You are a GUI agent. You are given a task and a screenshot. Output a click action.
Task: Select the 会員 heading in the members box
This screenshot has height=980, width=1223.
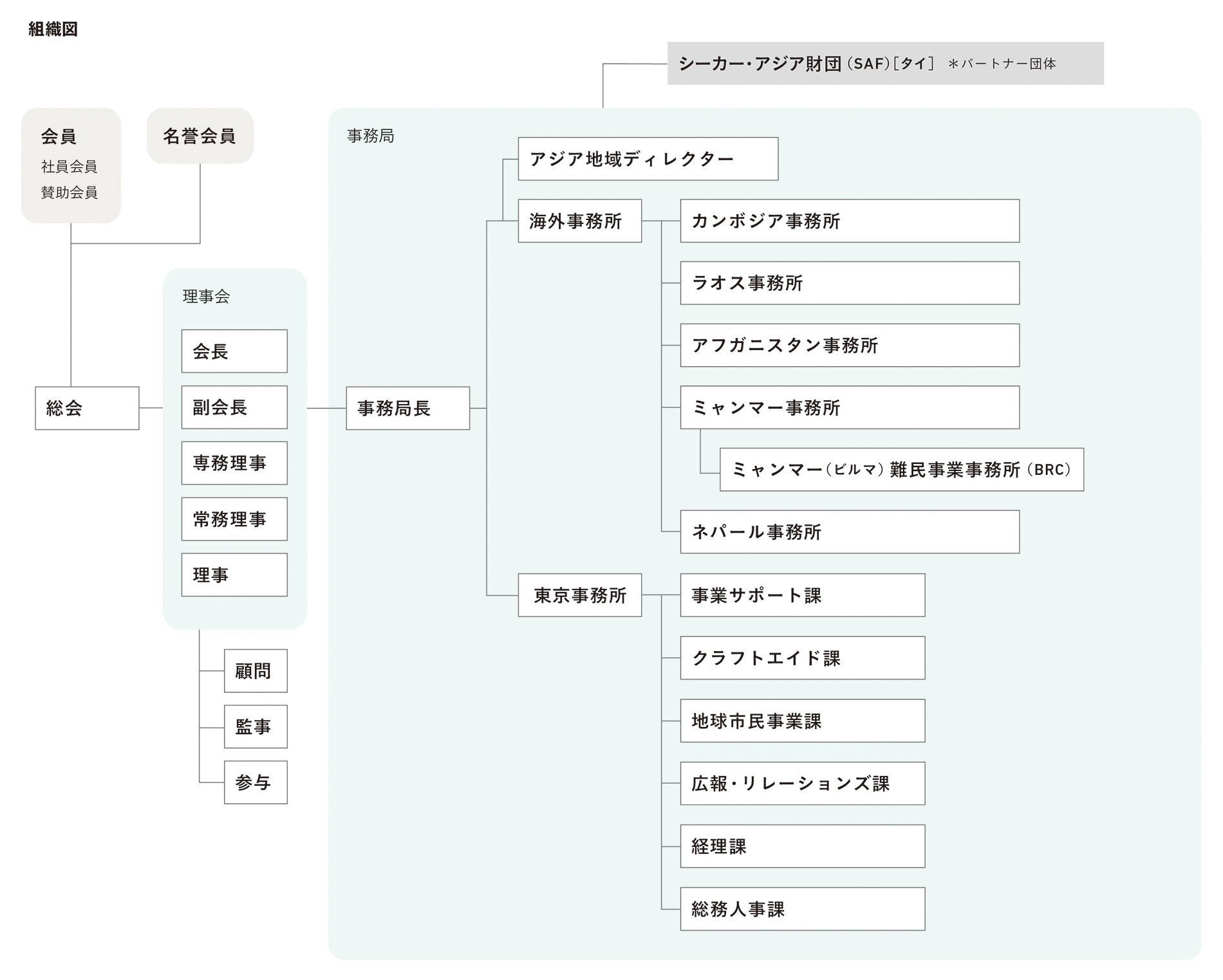[59, 136]
